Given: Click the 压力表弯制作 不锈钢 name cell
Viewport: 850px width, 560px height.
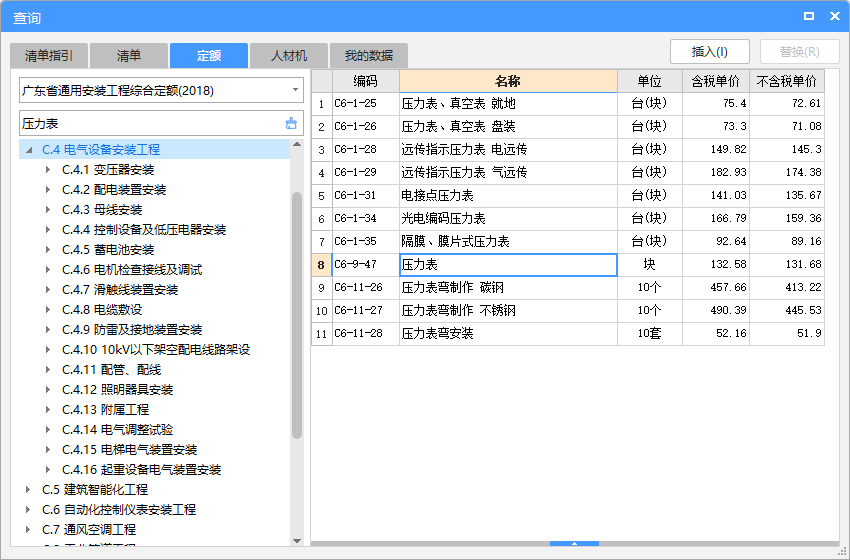Looking at the screenshot, I should coord(508,311).
